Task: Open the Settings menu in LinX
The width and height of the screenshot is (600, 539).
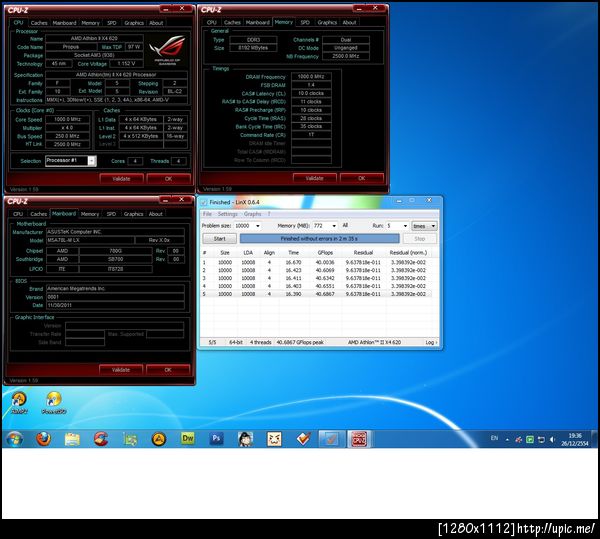Action: 227,214
